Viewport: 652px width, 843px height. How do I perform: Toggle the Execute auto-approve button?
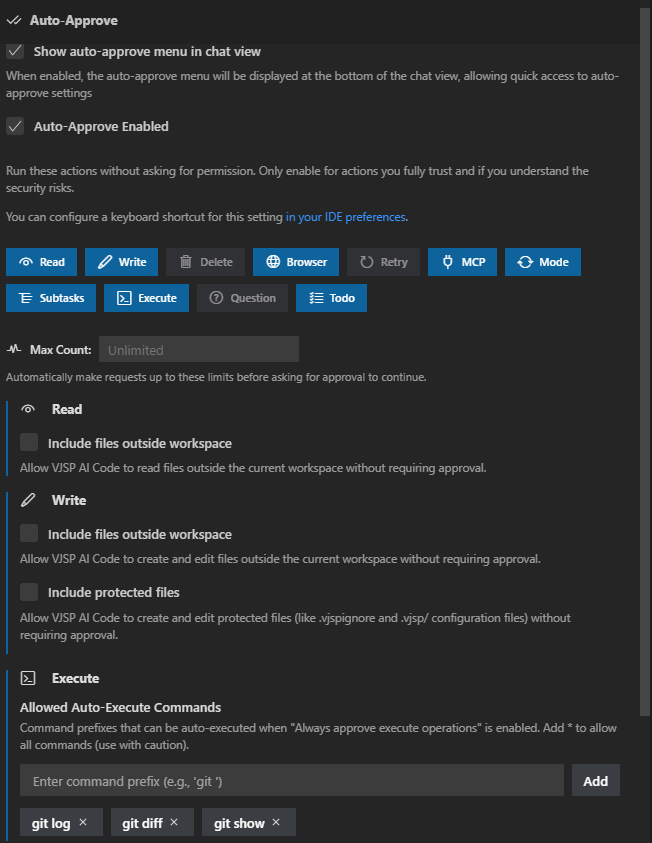pyautogui.click(x=146, y=298)
